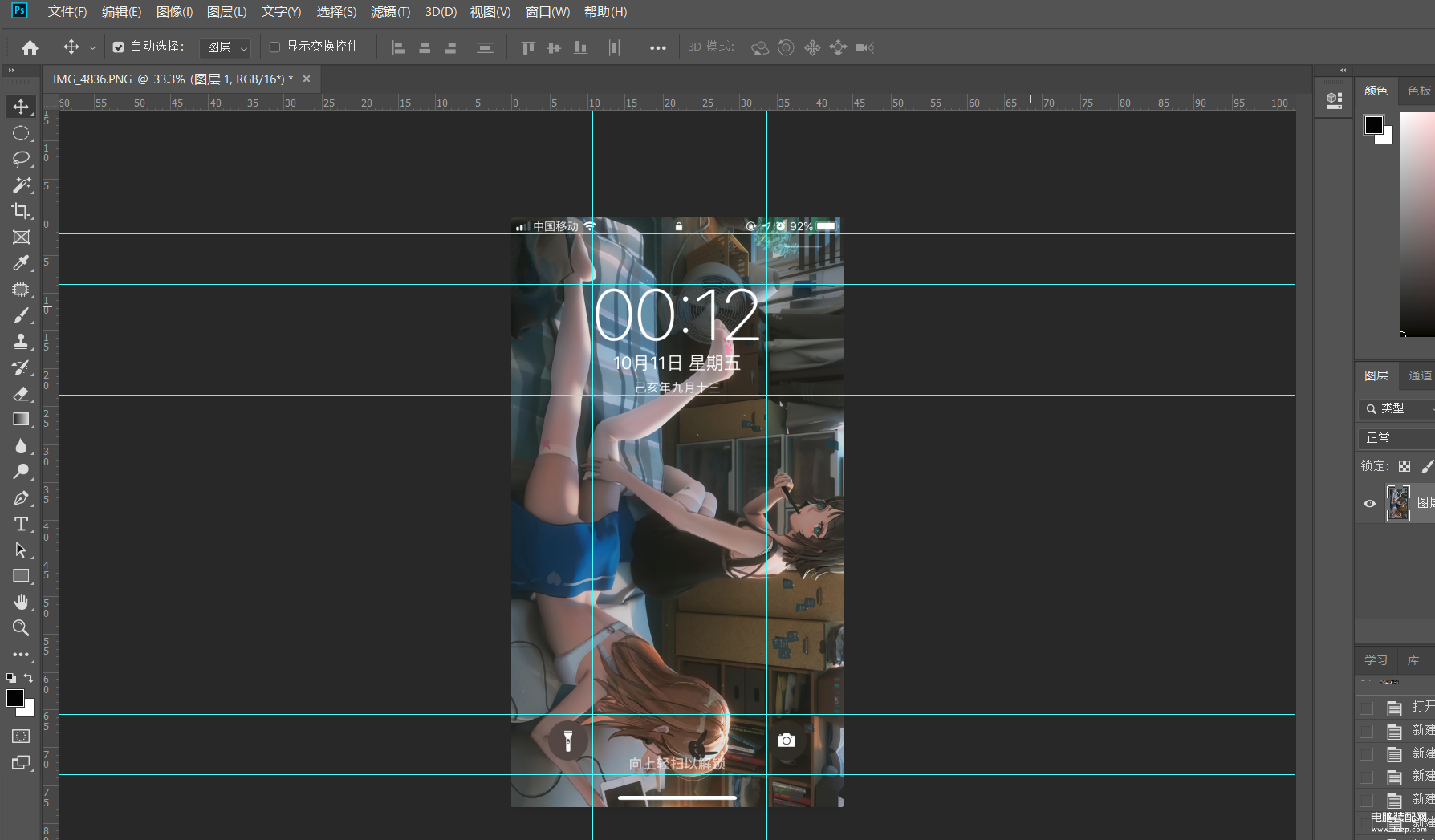Expand the Move tool preset dropdown arrow
This screenshot has width=1435, height=840.
pos(92,47)
